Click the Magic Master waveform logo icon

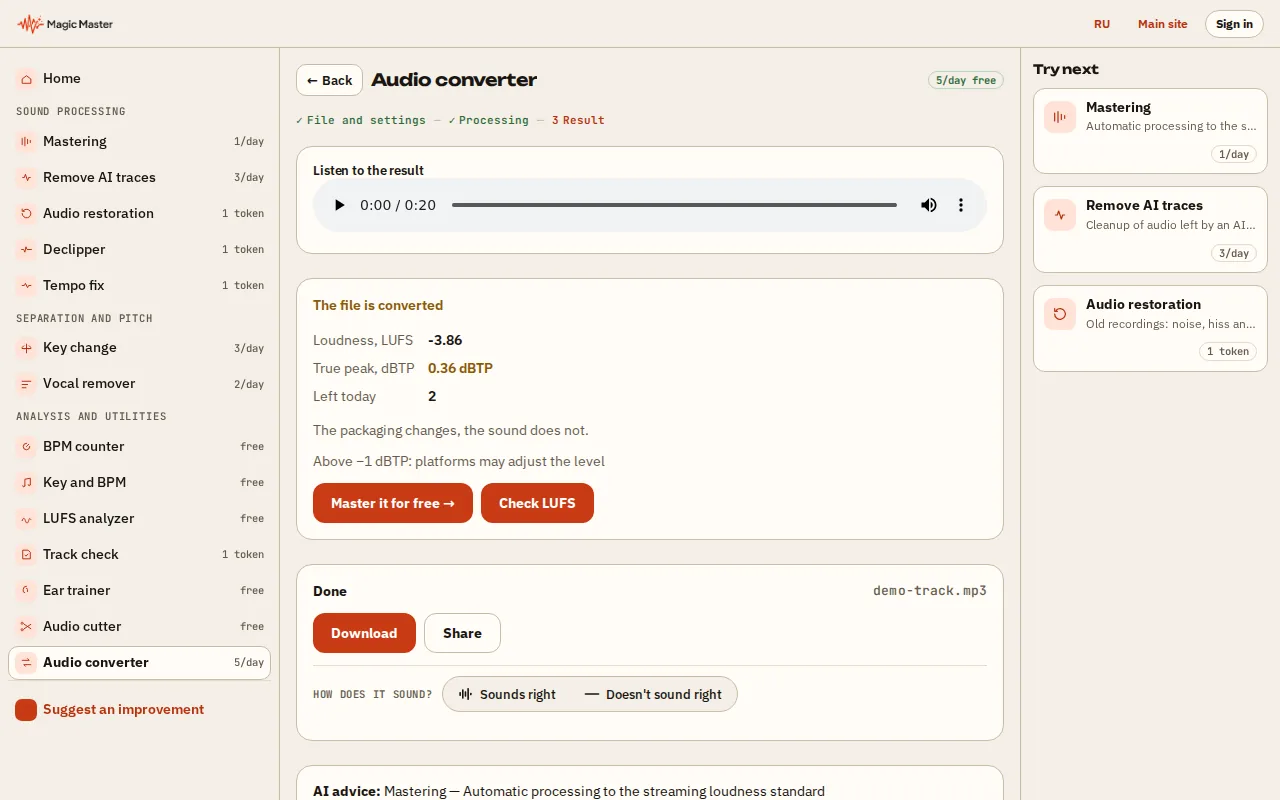[30, 24]
